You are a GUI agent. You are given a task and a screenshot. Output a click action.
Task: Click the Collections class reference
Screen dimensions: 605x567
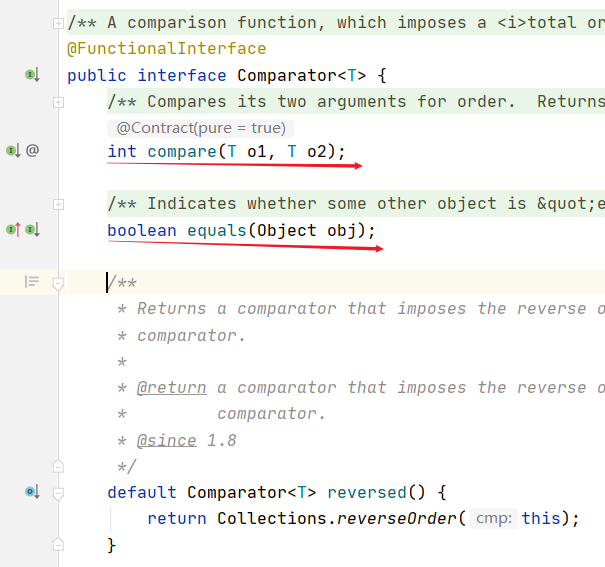click(272, 518)
